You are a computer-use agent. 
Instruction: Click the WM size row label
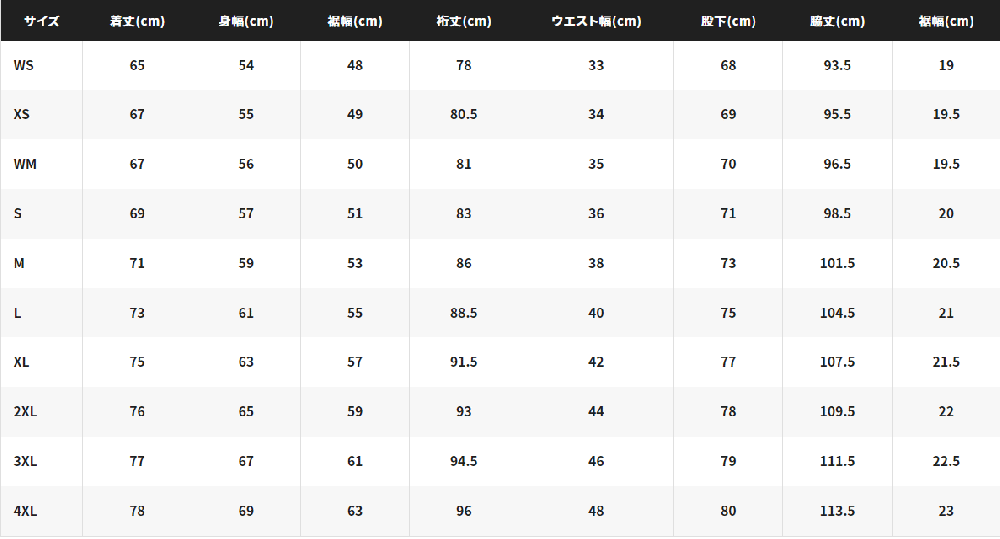pyautogui.click(x=25, y=164)
